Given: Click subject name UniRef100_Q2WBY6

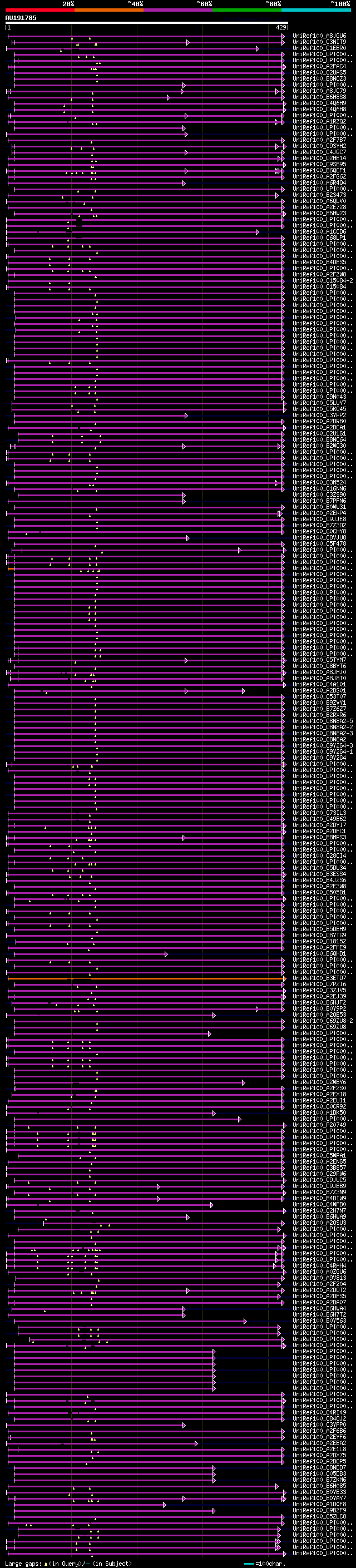Looking at the screenshot, I should (x=319, y=1083).
